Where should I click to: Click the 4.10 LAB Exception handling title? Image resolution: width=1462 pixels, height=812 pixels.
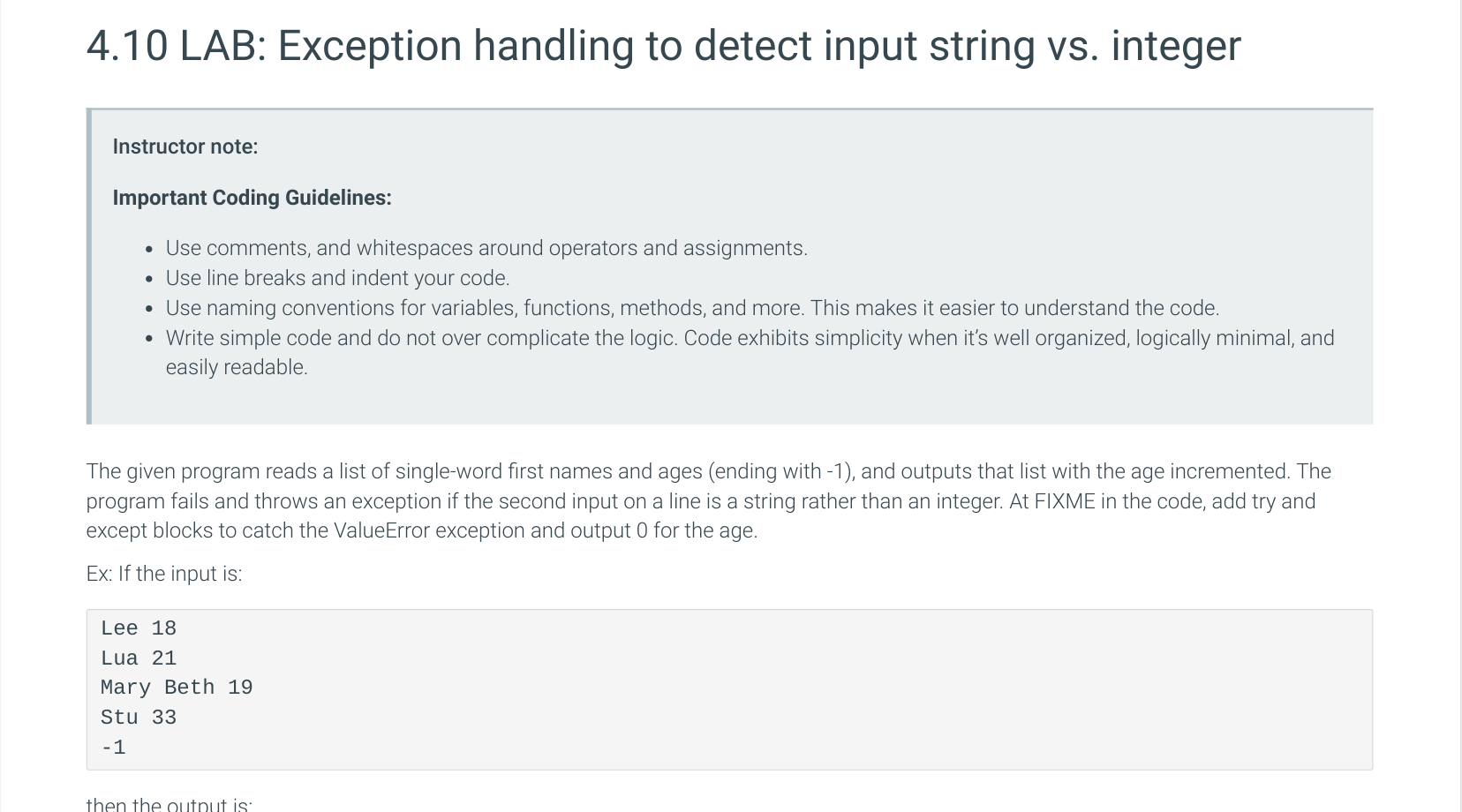(663, 46)
